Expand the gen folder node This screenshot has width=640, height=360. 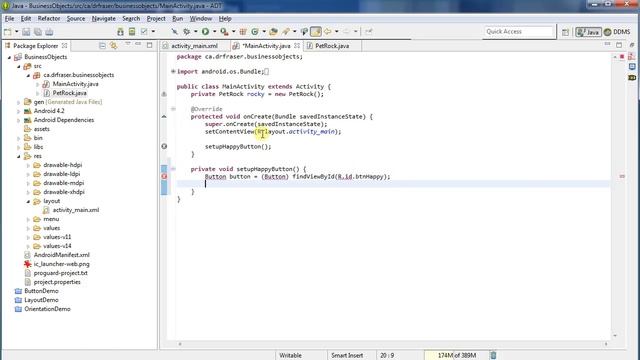19,102
